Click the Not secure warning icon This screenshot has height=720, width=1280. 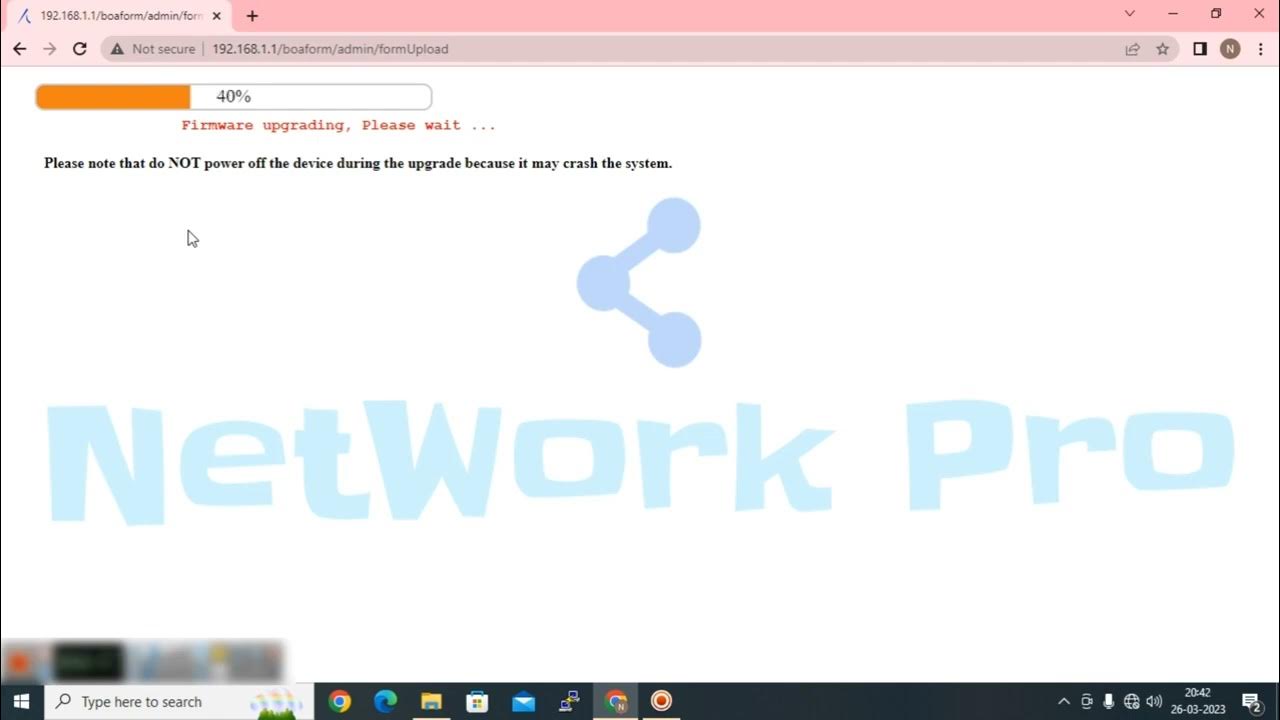117,49
